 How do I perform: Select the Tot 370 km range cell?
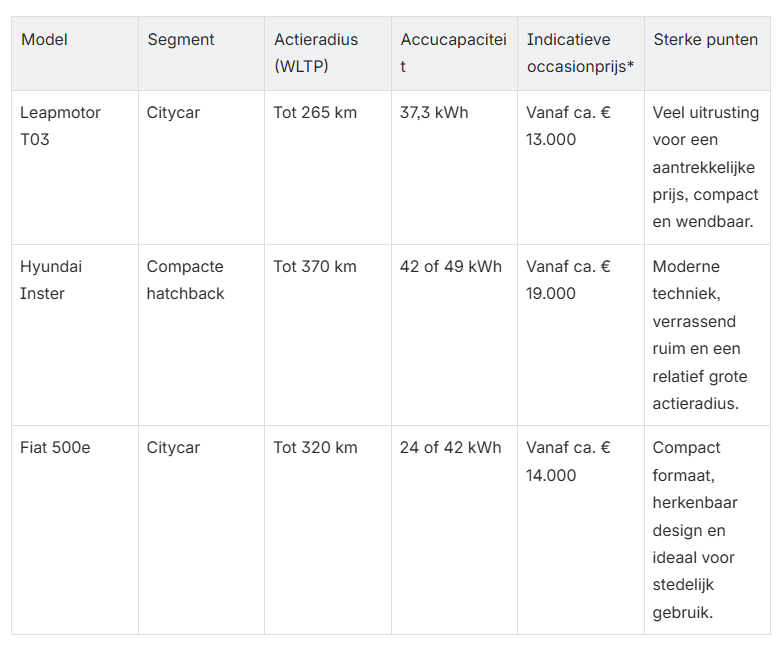click(x=328, y=335)
